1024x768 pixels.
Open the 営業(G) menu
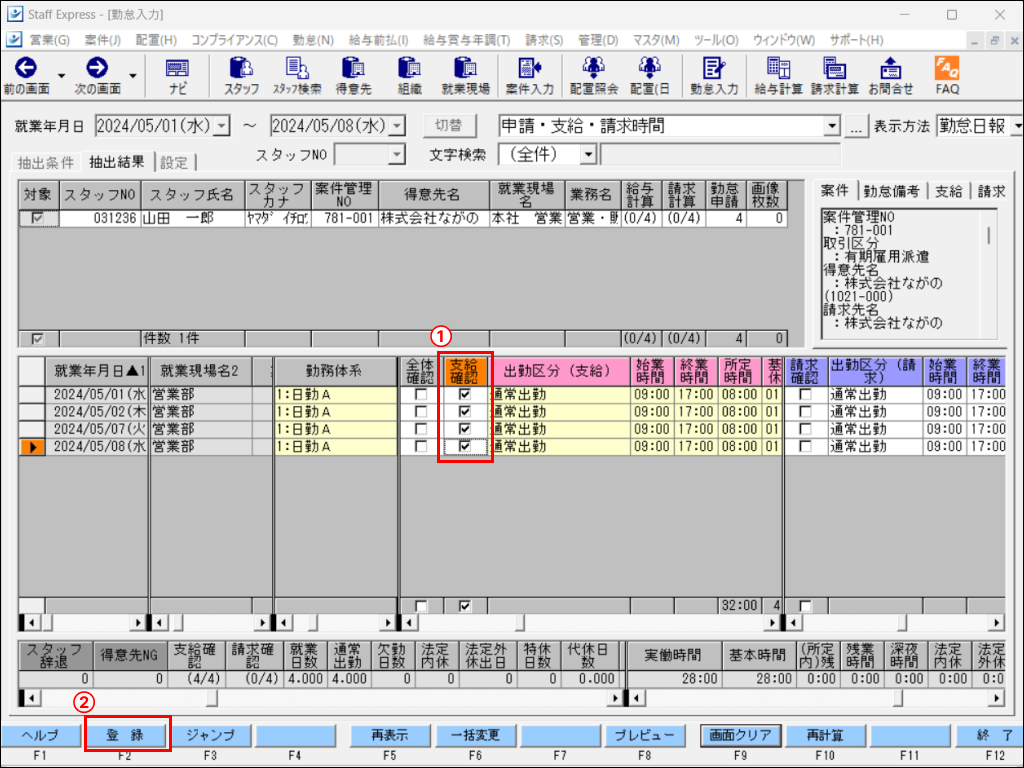(x=49, y=40)
